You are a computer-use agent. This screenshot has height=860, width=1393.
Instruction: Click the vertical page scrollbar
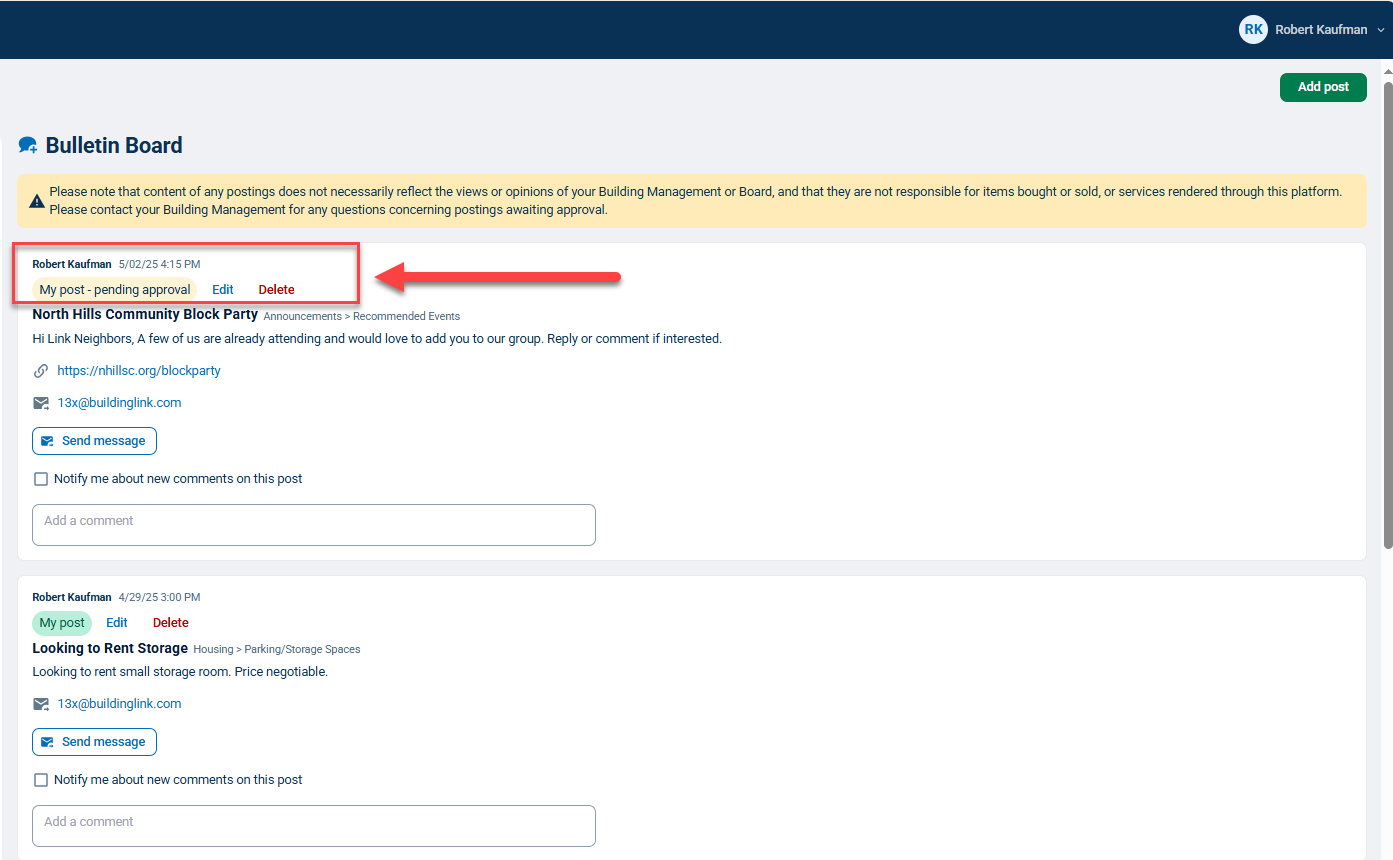(1387, 315)
